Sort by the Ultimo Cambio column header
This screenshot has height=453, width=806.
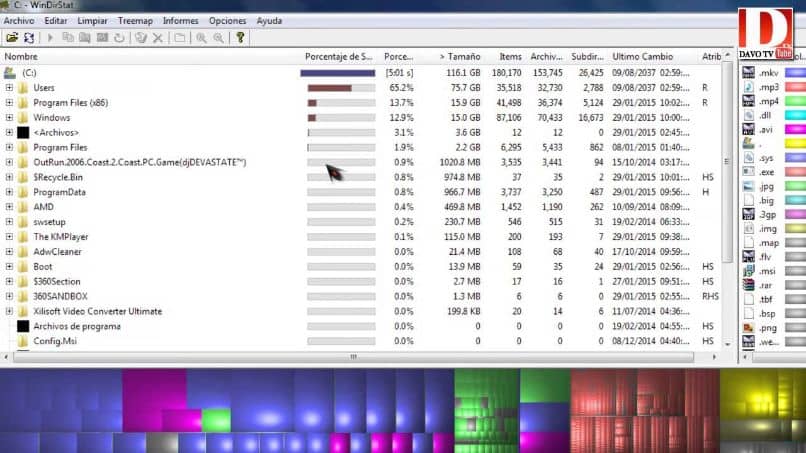point(643,57)
